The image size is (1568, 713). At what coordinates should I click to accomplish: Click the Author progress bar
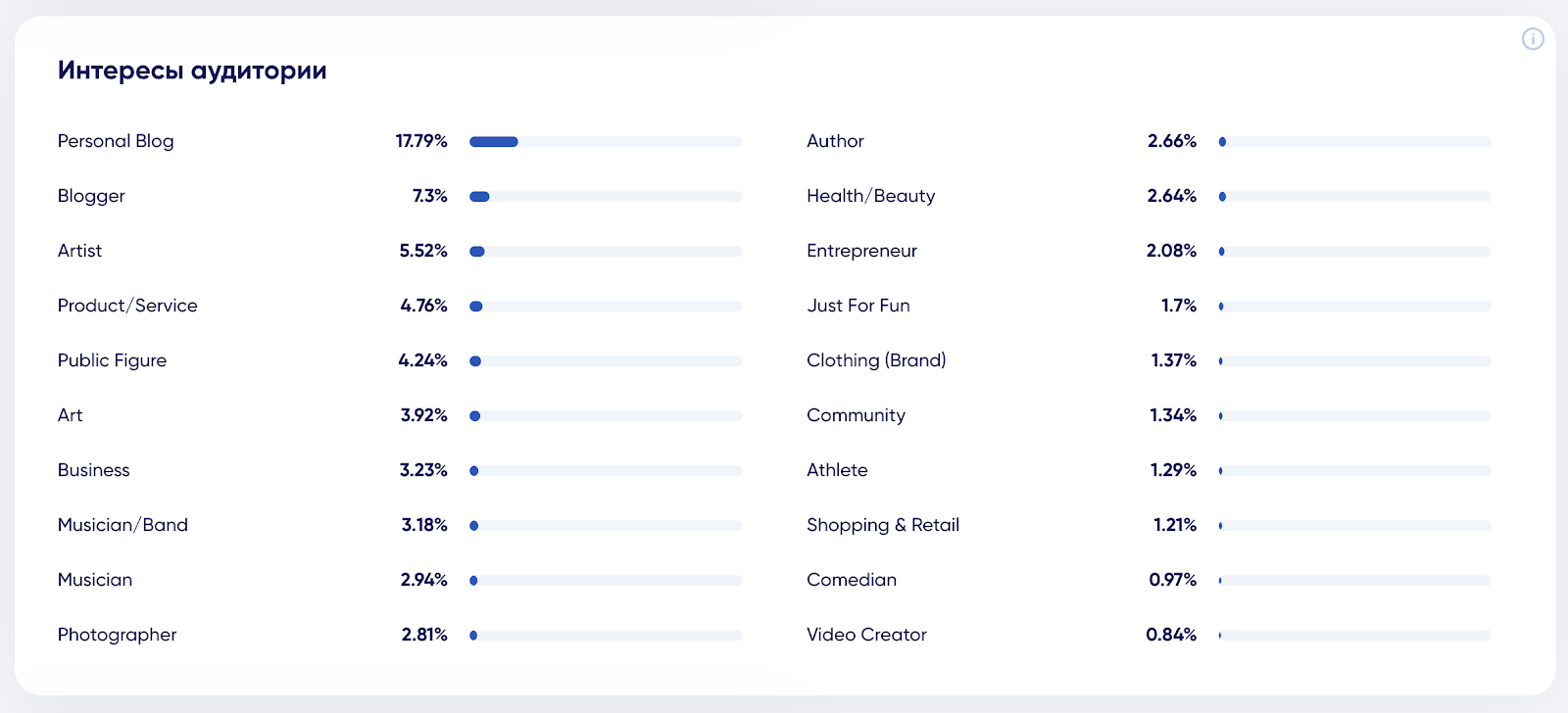click(1354, 142)
